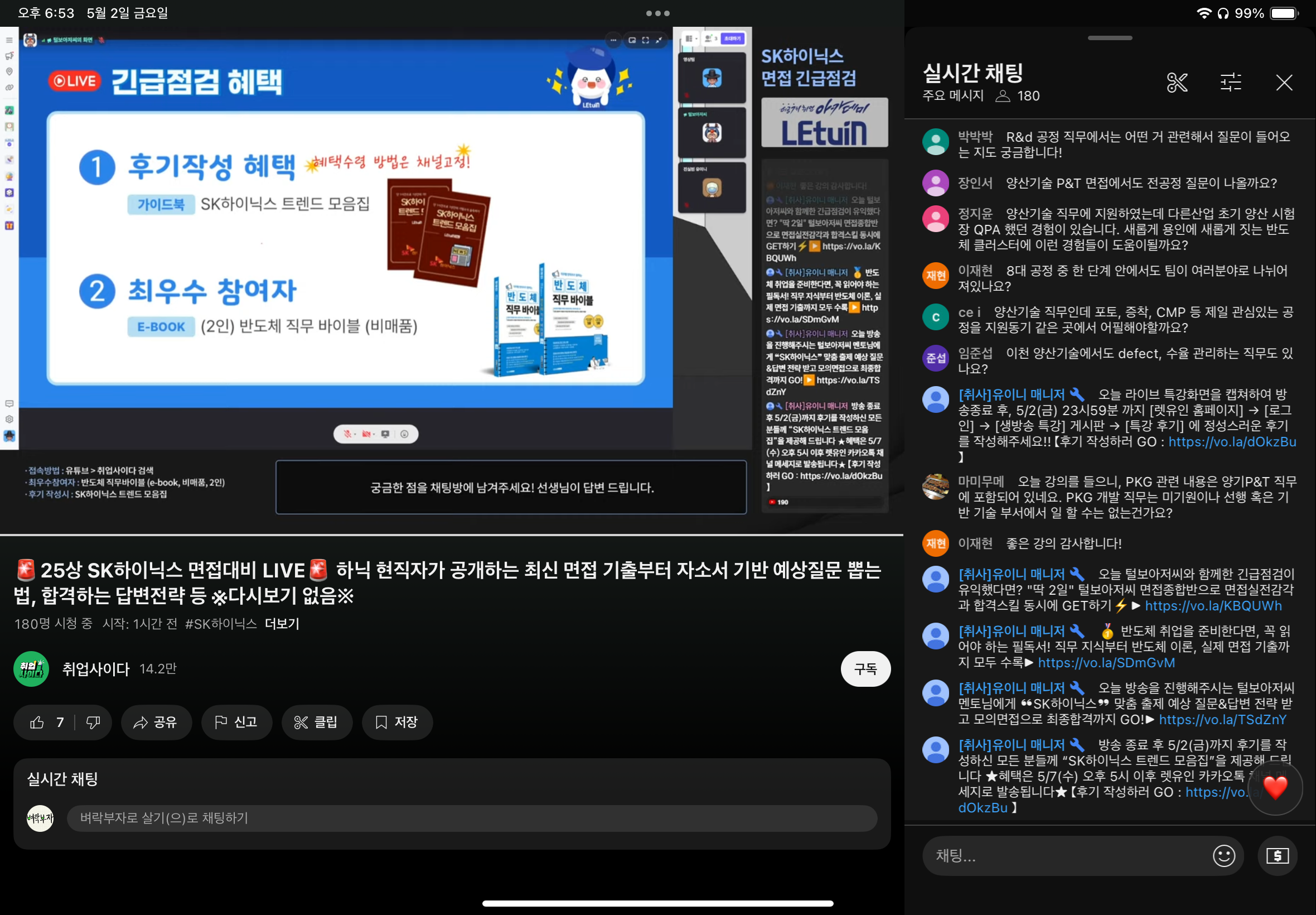Tap the 180명 시청 중 viewer count text

(x=54, y=624)
